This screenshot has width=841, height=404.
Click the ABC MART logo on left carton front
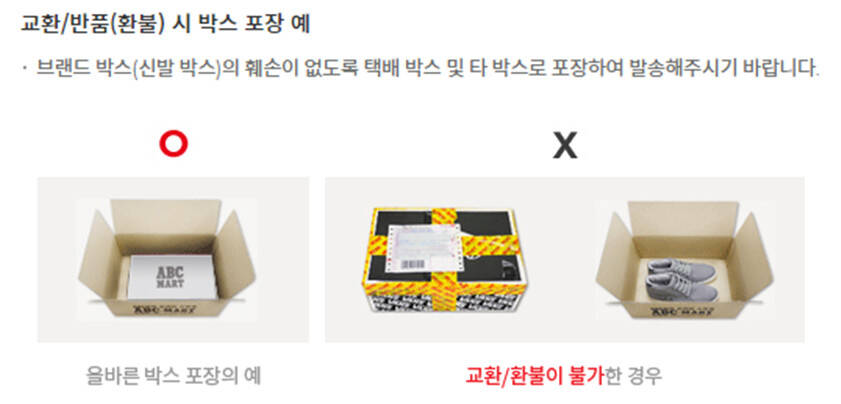[x=166, y=309]
